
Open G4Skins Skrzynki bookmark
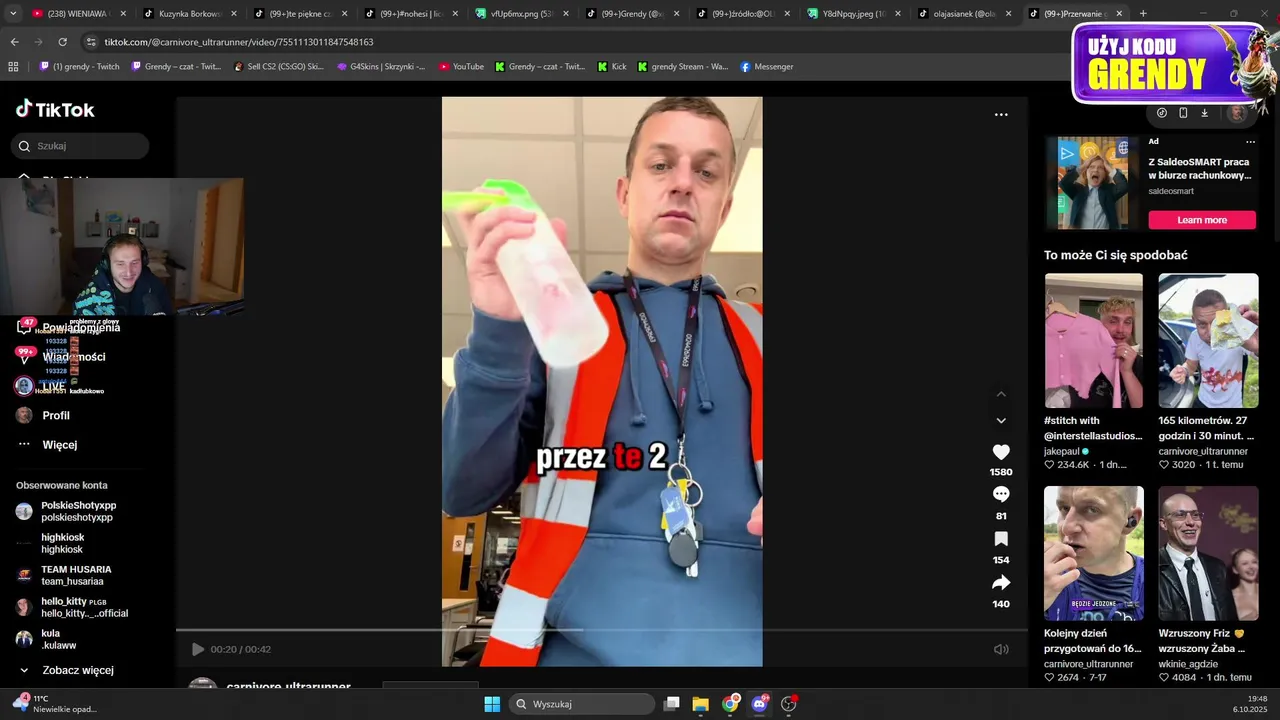[x=381, y=67]
